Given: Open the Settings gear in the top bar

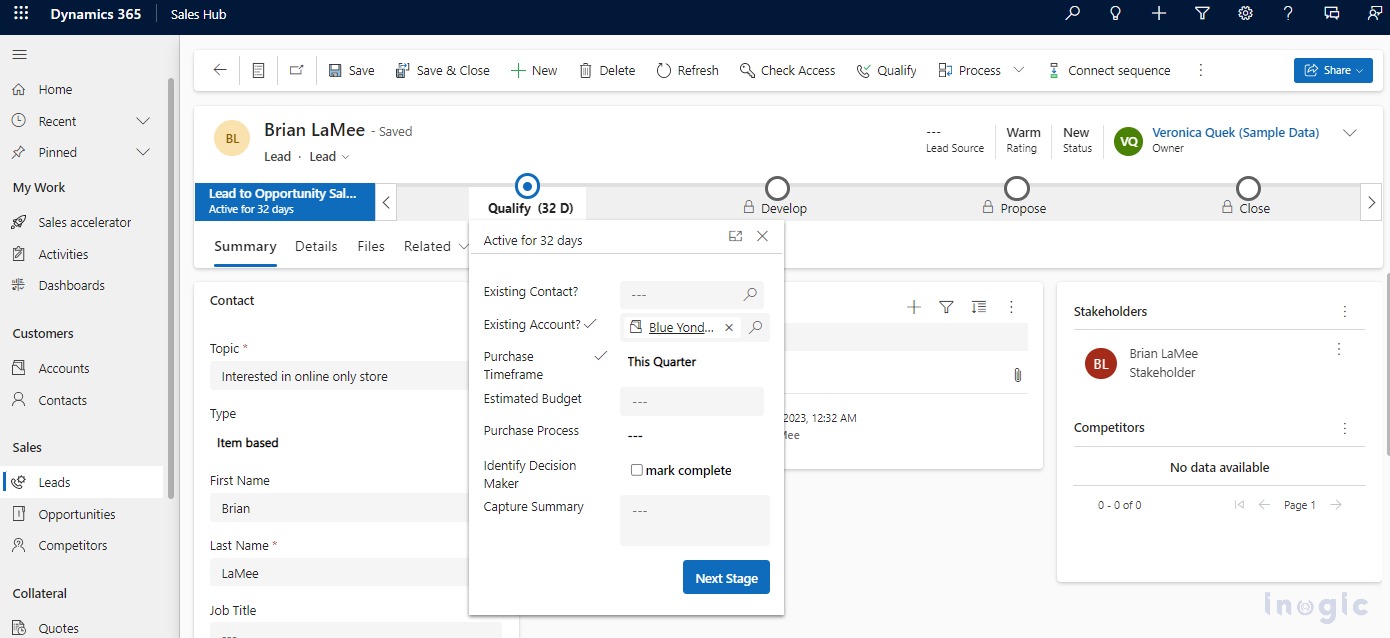Looking at the screenshot, I should (1244, 13).
